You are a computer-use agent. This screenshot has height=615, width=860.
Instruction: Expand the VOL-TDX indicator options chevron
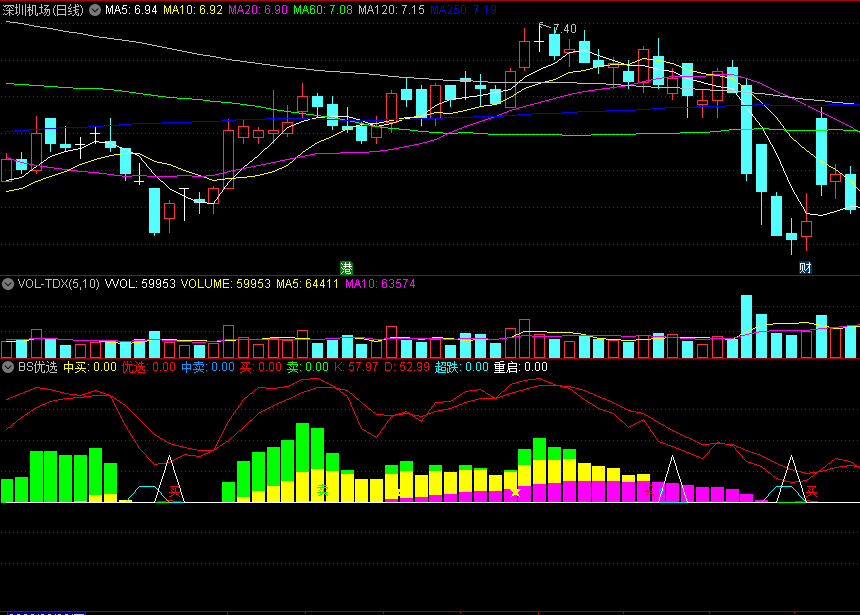click(x=8, y=284)
